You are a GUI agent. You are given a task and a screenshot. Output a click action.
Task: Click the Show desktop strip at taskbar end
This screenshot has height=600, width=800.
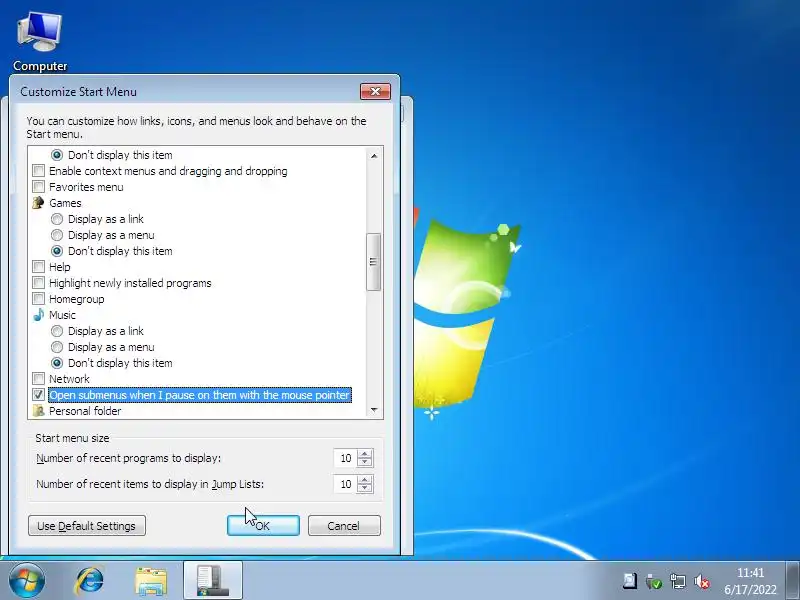(792, 581)
